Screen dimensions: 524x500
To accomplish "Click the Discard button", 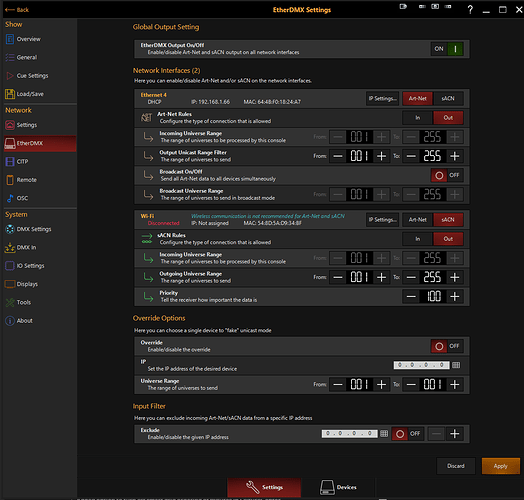I will [456, 466].
